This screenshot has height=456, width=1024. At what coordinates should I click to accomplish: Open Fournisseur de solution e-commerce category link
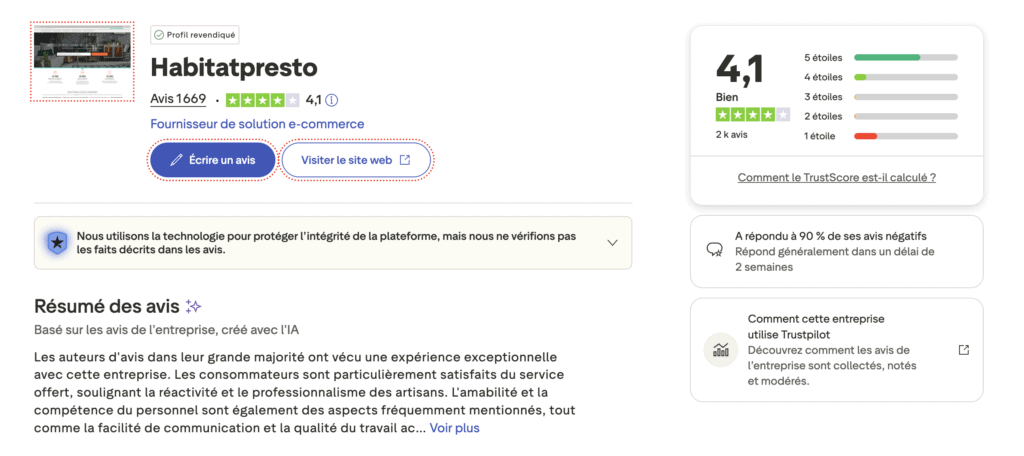click(x=257, y=124)
